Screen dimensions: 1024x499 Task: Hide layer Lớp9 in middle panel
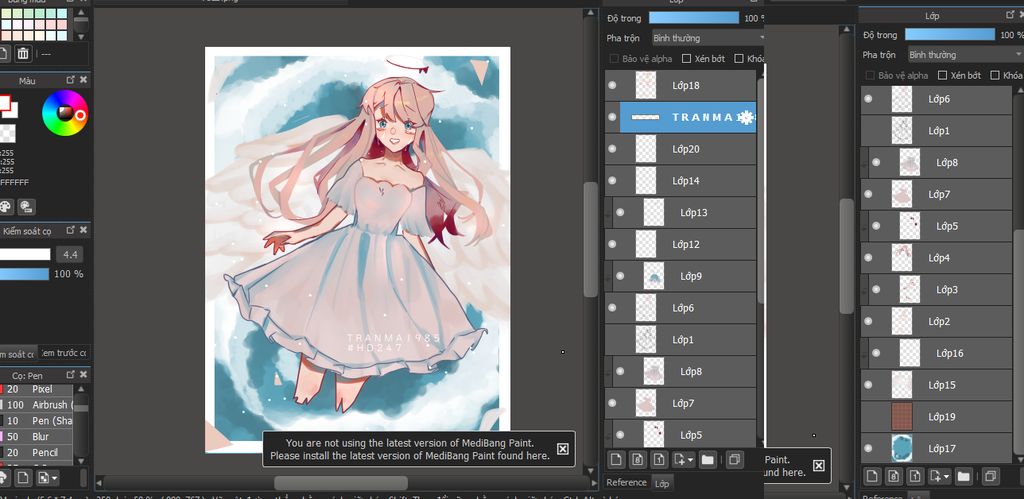coord(620,276)
